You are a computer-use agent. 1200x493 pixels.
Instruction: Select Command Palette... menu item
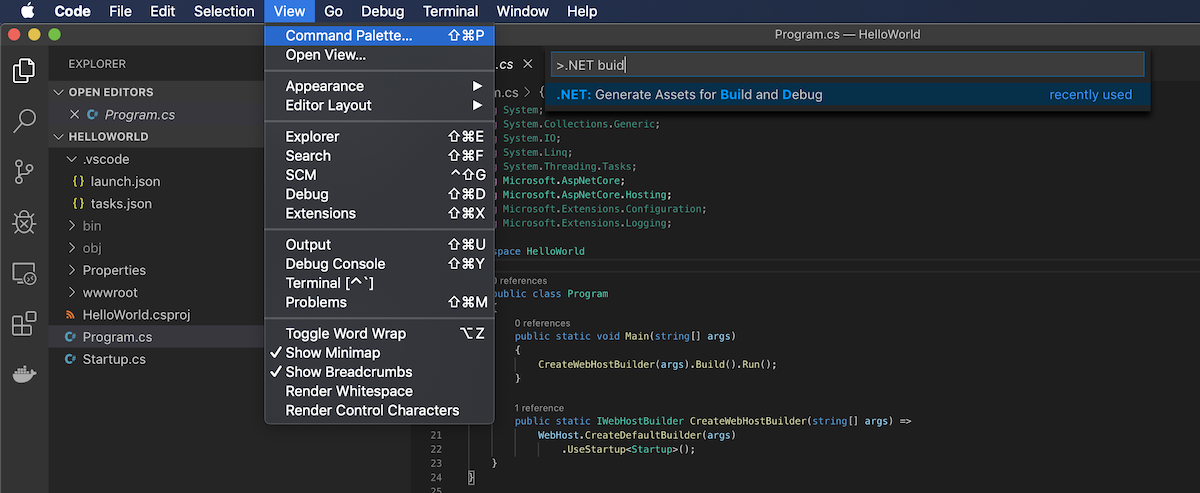point(379,35)
